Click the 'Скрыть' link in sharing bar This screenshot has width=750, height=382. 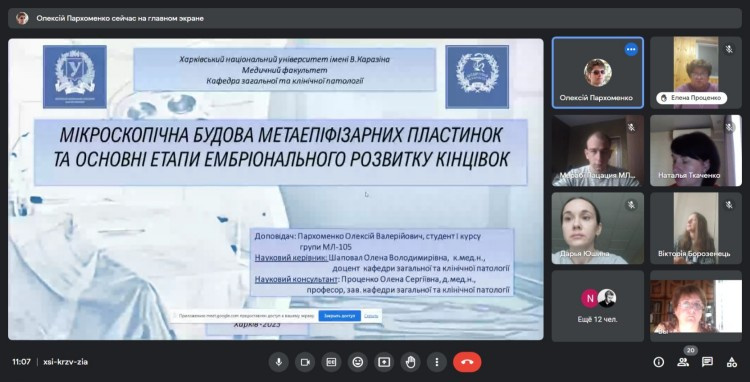371,316
